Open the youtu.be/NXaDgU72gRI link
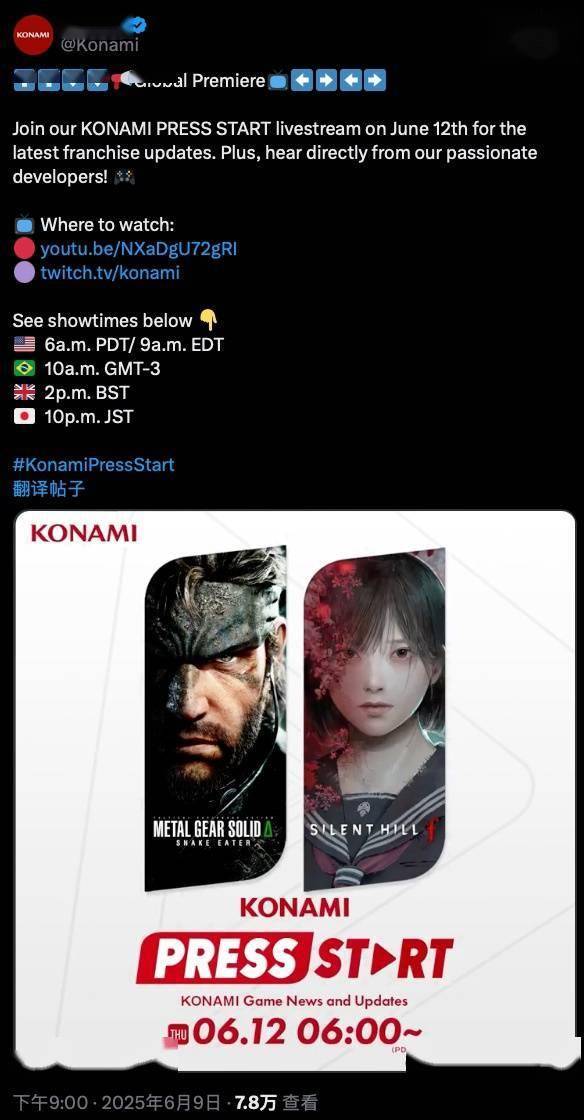Image resolution: width=584 pixels, height=1120 pixels. [139, 249]
